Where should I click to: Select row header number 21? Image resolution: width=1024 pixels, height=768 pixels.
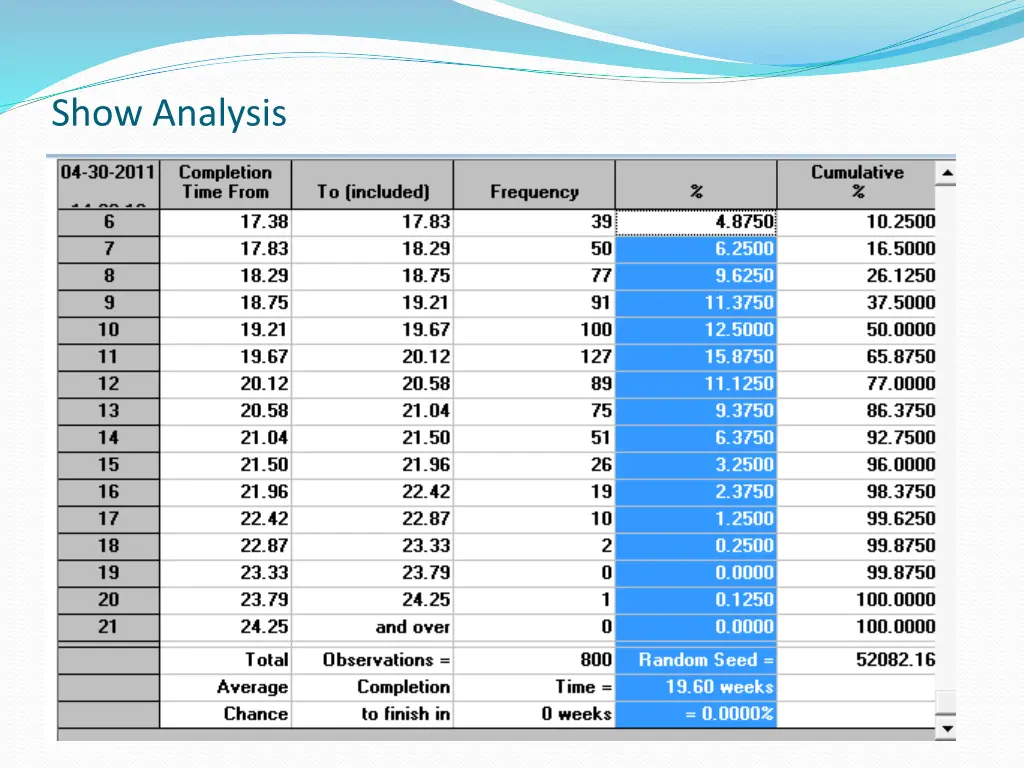pyautogui.click(x=108, y=627)
